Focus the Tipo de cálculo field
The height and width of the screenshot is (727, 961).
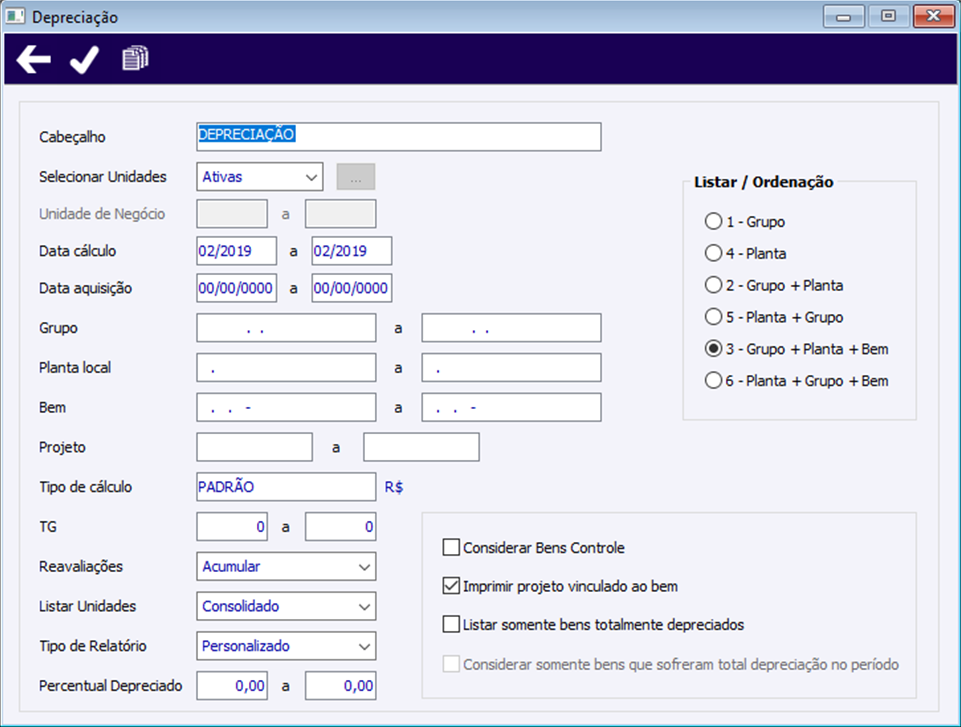pos(286,487)
